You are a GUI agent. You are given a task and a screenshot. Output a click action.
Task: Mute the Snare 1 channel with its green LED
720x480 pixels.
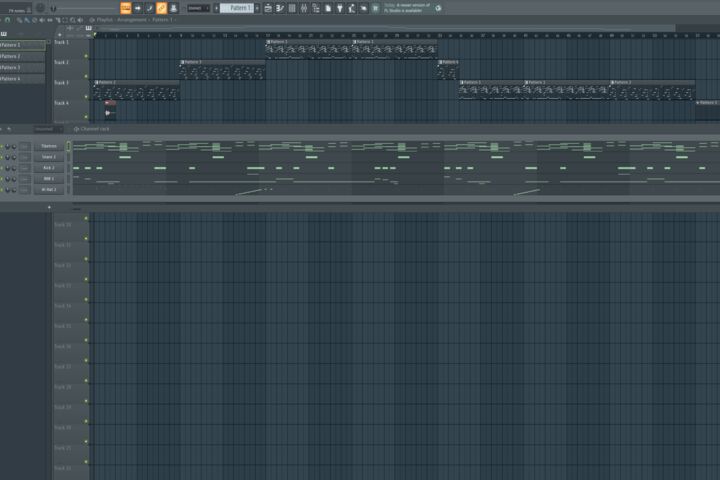coord(2,157)
